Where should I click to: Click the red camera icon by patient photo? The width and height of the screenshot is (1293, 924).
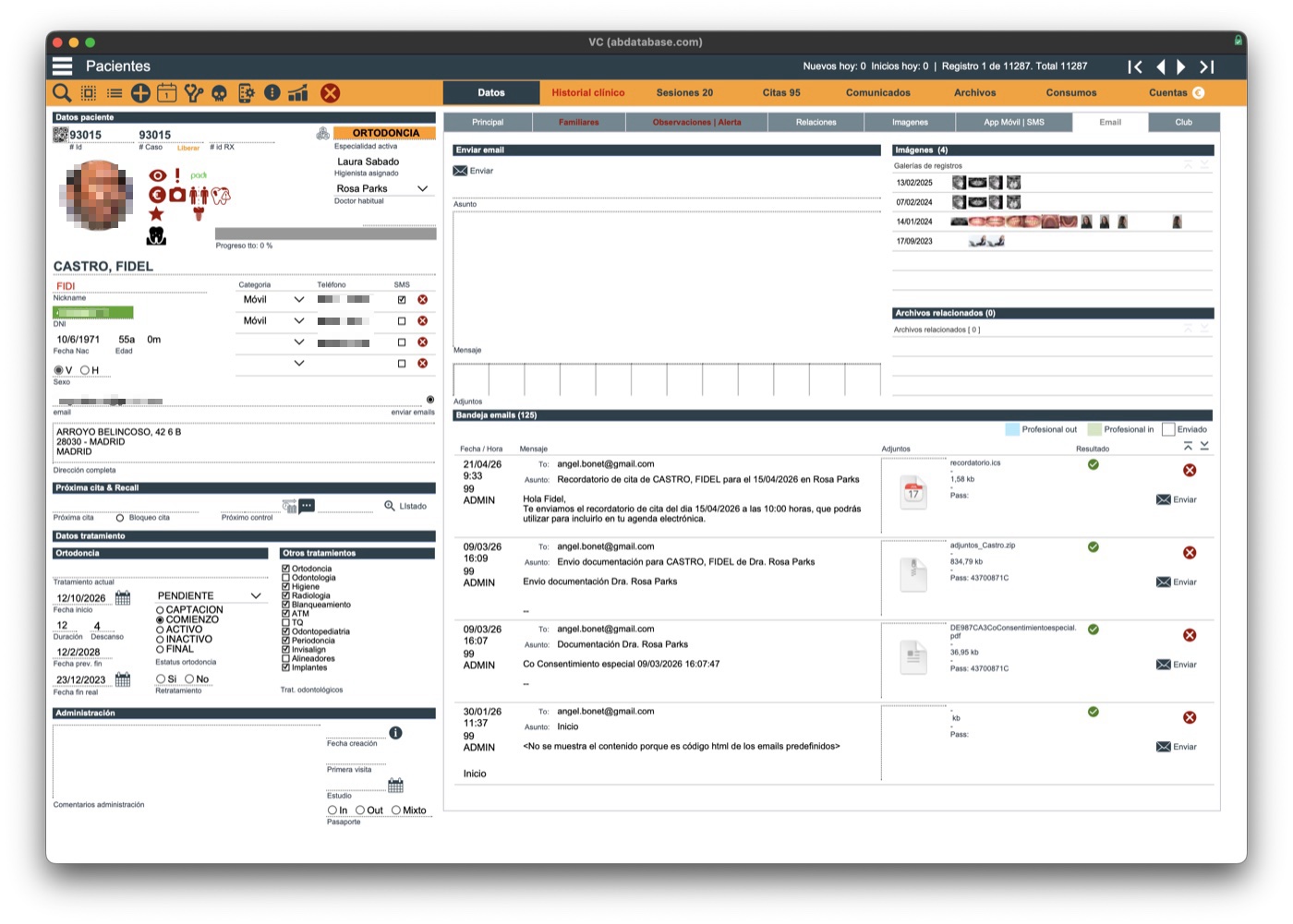177,195
